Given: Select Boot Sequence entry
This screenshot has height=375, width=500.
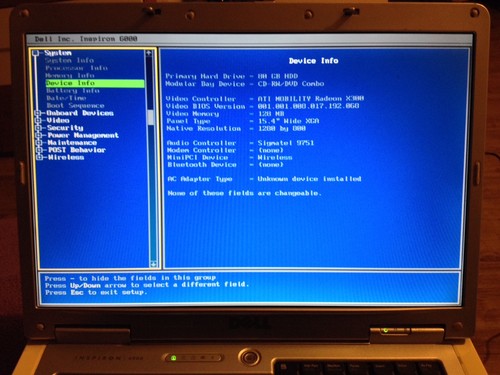Looking at the screenshot, I should (x=75, y=106).
